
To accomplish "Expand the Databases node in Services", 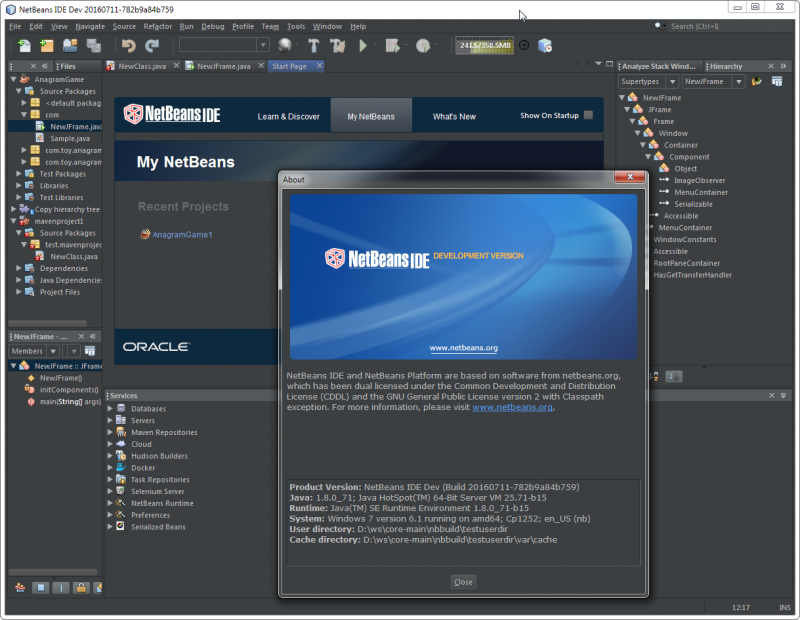I will pyautogui.click(x=111, y=409).
